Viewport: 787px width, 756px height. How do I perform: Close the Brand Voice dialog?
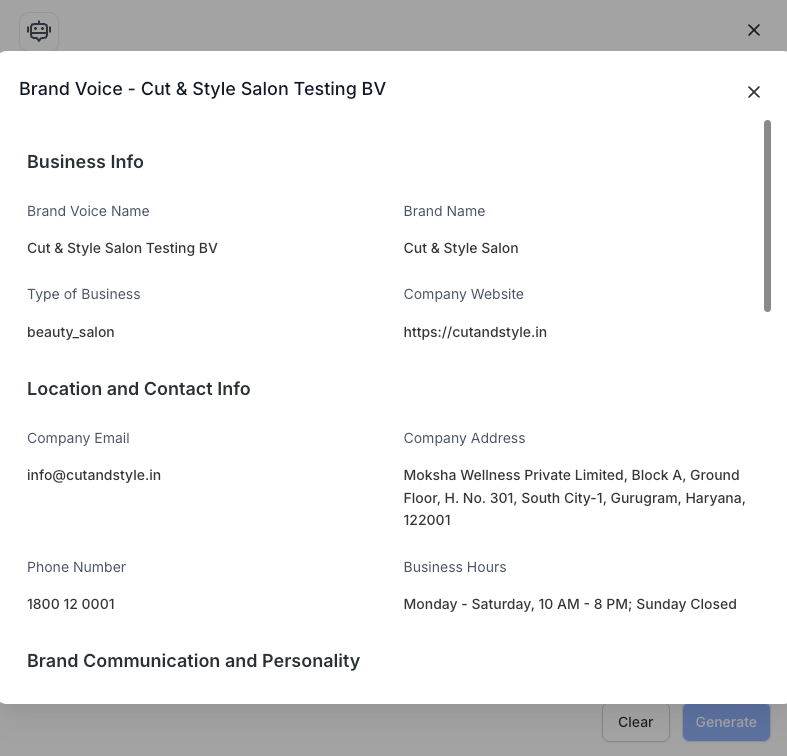[x=753, y=92]
